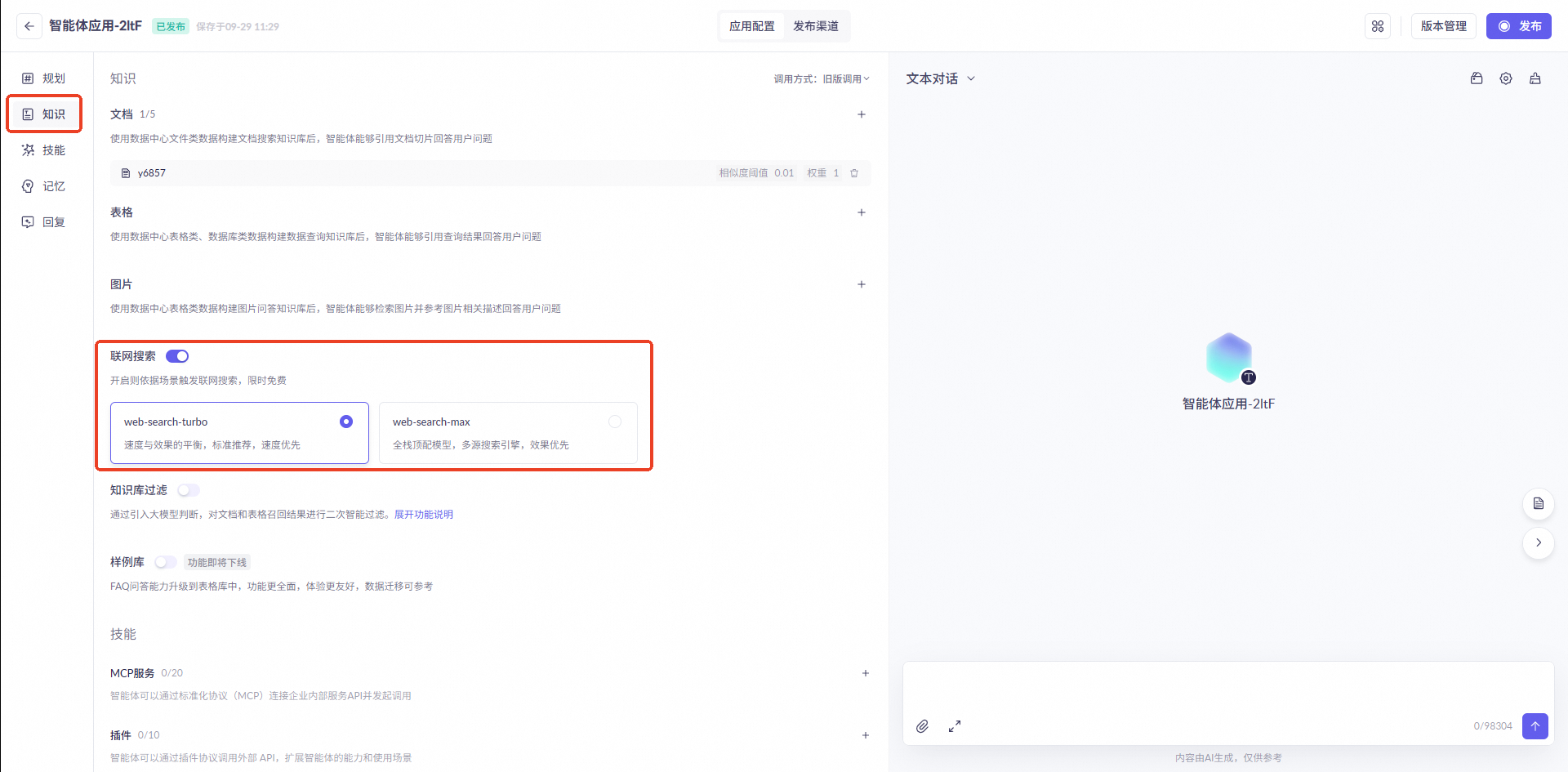Turn off the 联网搜索 switch
The image size is (1568, 772).
177,356
